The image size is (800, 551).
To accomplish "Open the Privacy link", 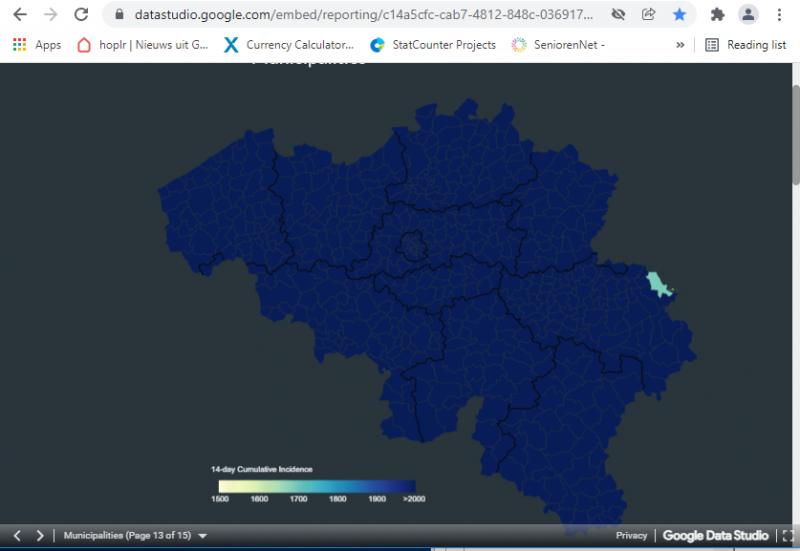I will (x=631, y=536).
